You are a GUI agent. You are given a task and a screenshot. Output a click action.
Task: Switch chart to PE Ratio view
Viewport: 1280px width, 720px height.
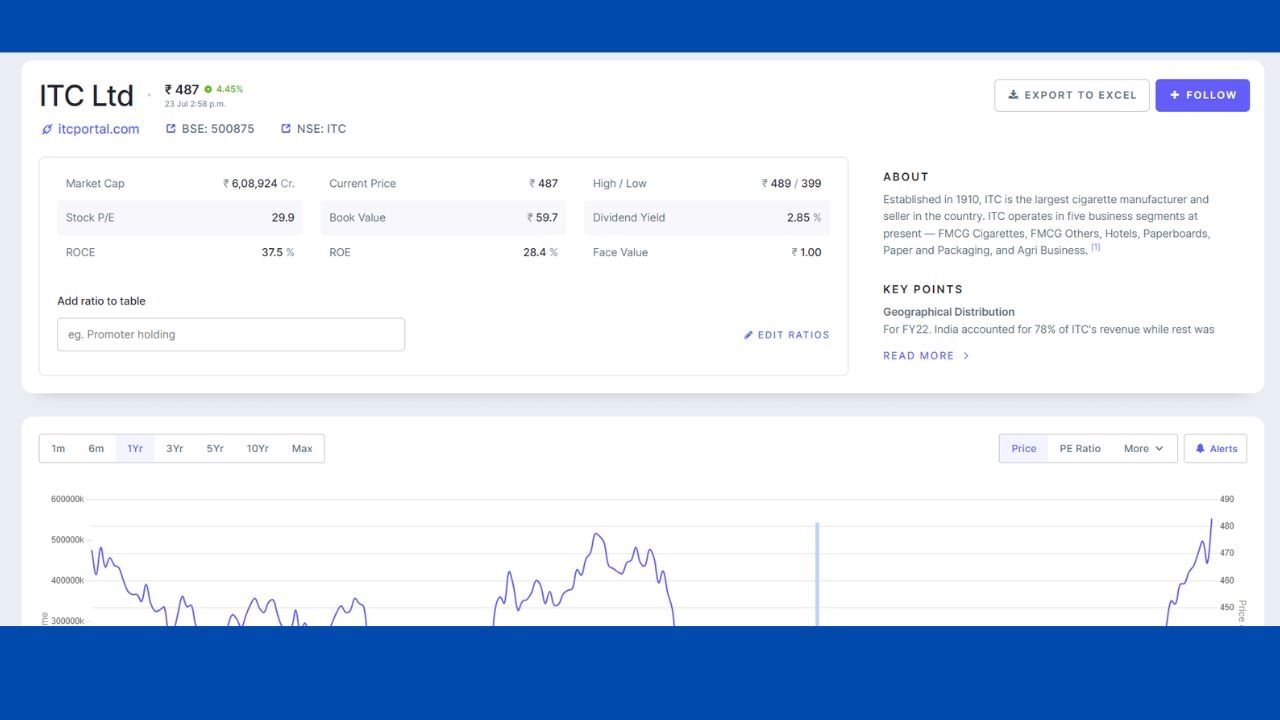click(x=1080, y=449)
